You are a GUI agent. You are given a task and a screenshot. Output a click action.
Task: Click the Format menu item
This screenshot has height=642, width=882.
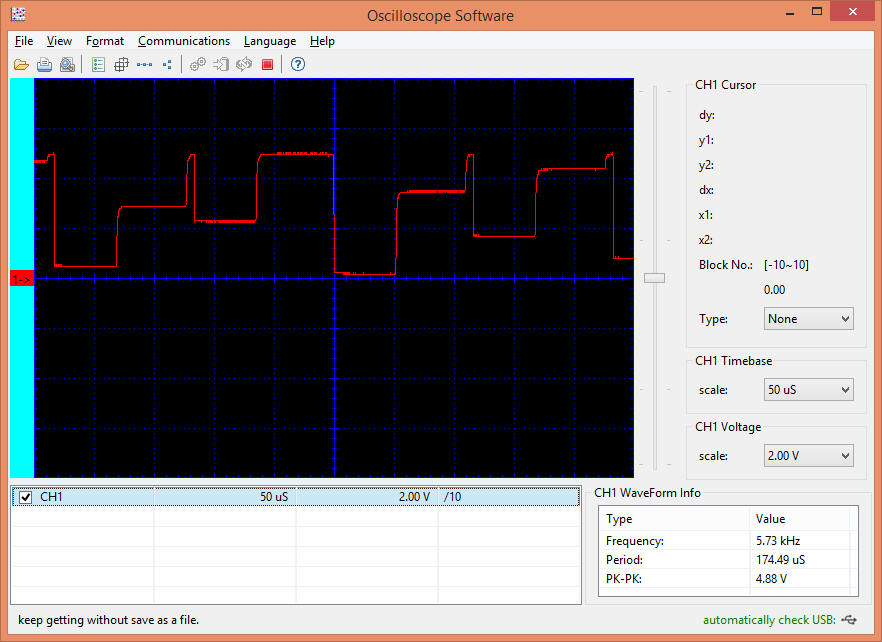click(x=104, y=41)
